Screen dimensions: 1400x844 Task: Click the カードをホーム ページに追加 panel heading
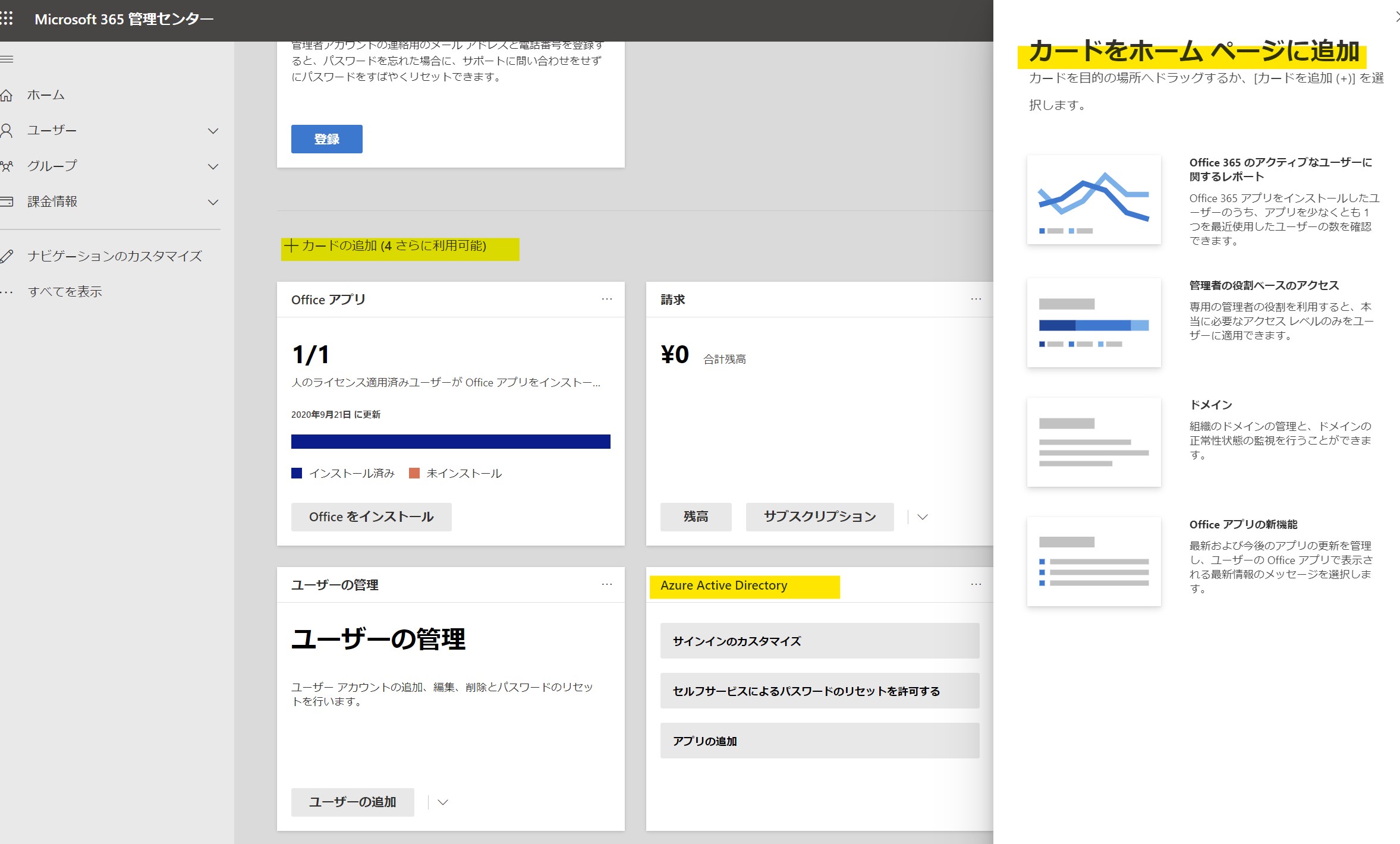(x=1194, y=51)
